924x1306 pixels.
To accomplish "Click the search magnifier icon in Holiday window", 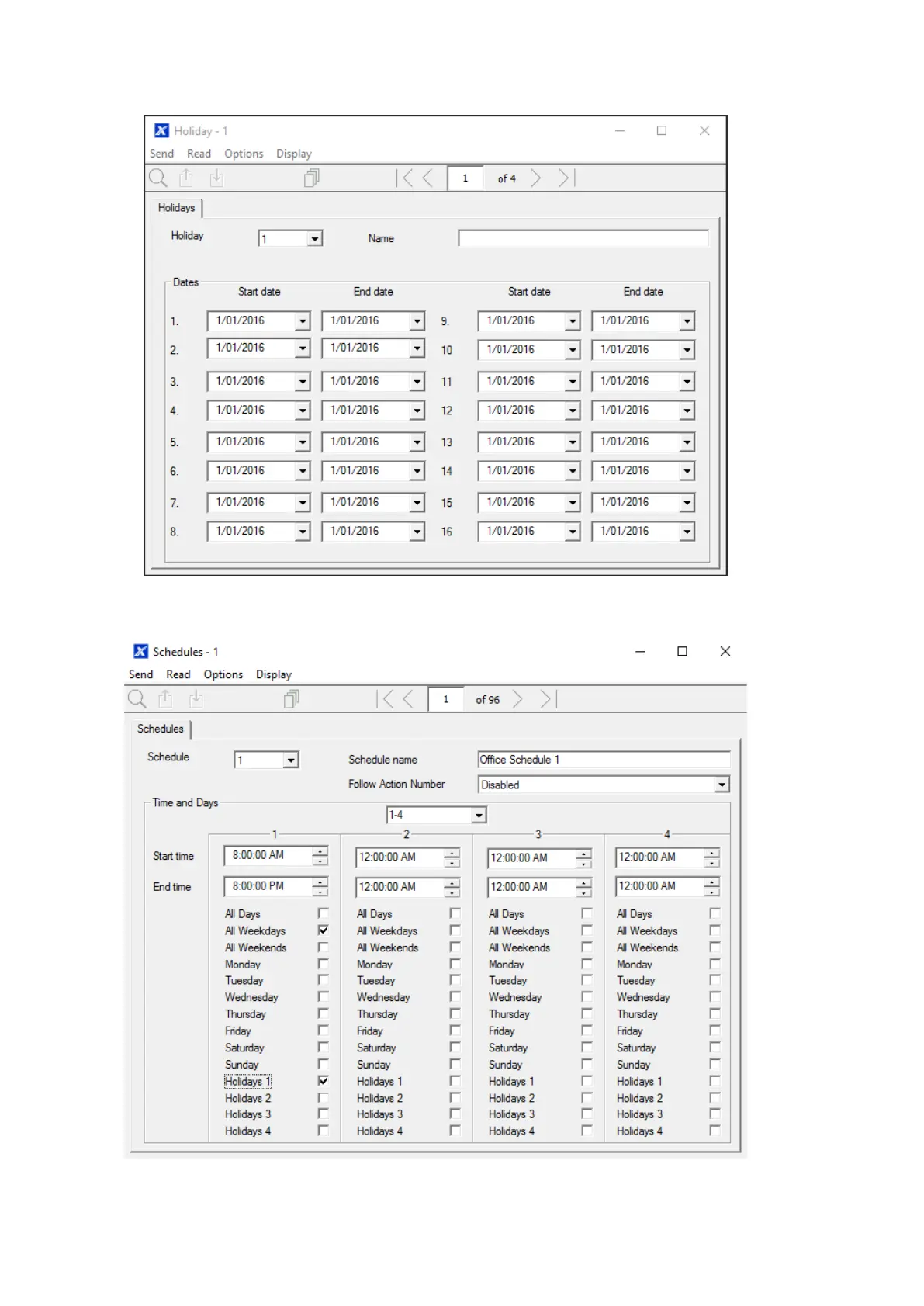I will (x=158, y=178).
